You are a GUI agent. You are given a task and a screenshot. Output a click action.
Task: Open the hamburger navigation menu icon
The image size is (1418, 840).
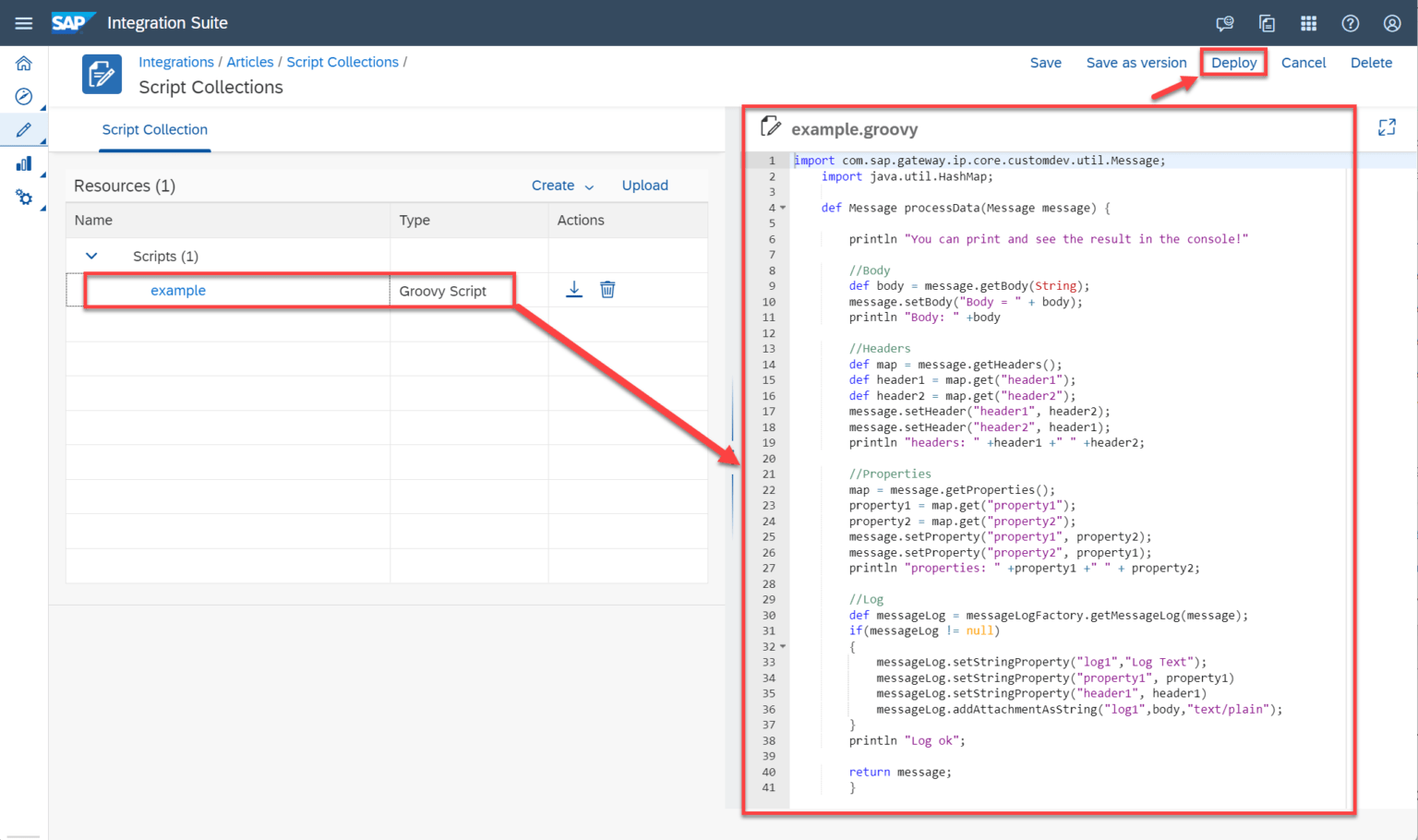coord(24,22)
